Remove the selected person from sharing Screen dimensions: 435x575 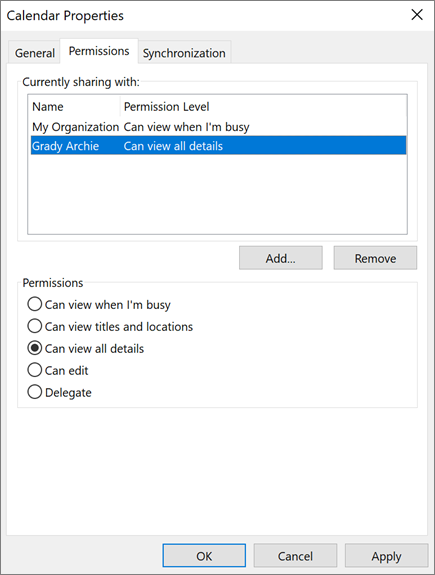point(375,258)
